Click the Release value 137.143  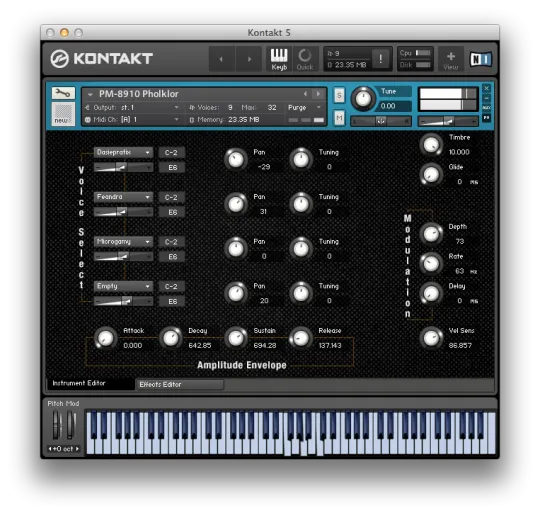[330, 346]
